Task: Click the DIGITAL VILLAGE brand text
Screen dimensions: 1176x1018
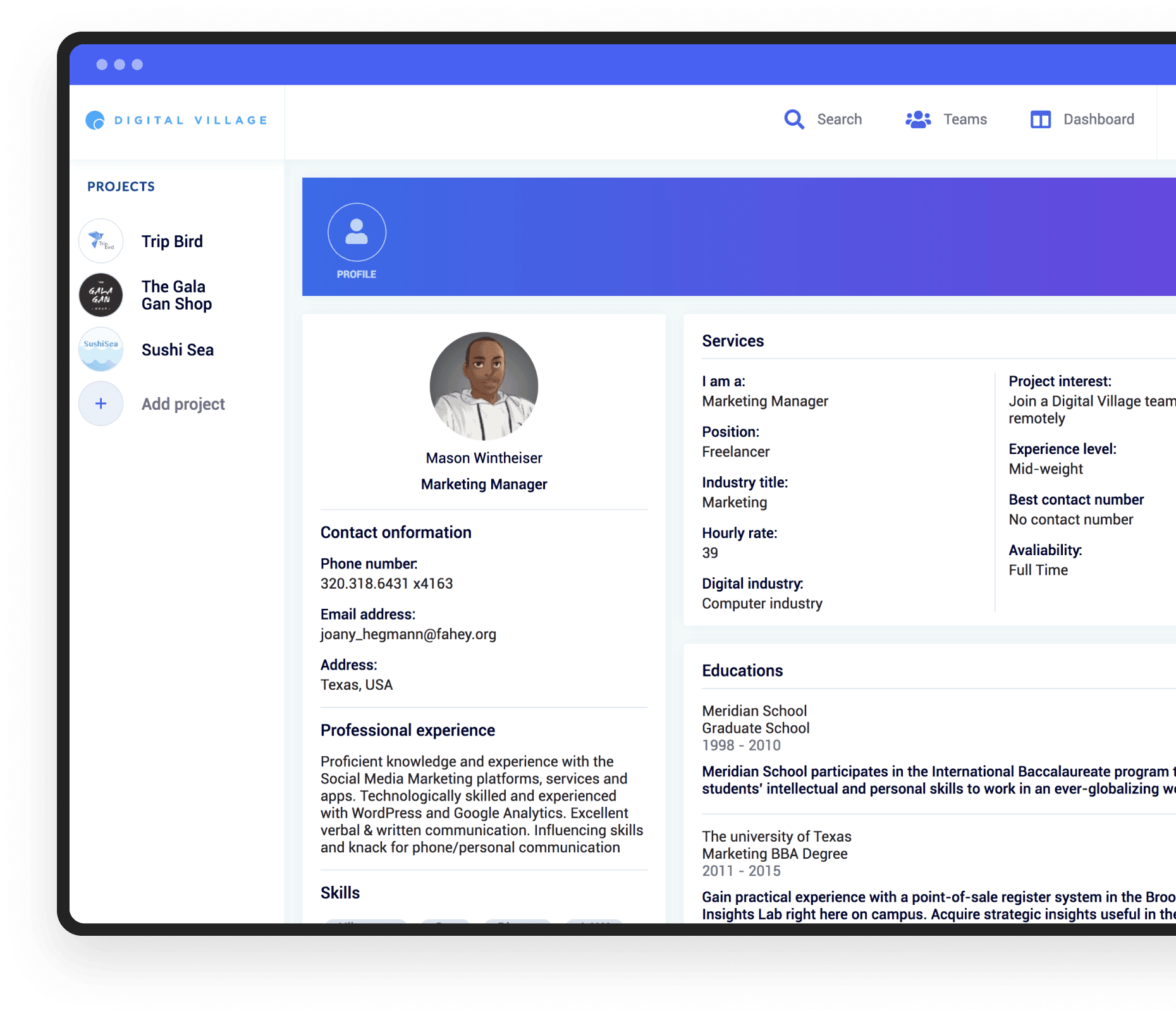Action: click(x=191, y=120)
